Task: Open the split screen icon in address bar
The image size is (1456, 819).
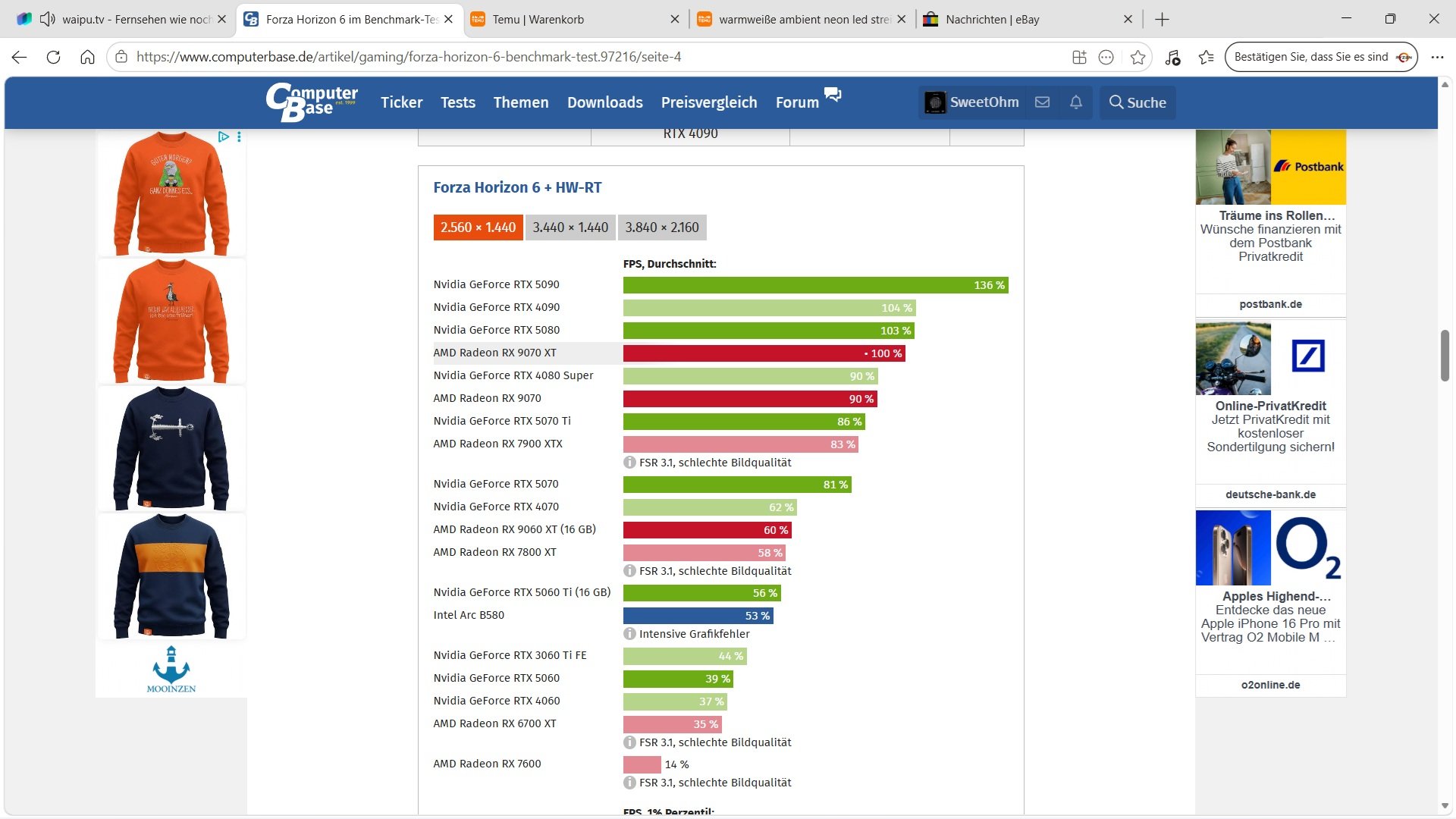Action: pos(1079,57)
